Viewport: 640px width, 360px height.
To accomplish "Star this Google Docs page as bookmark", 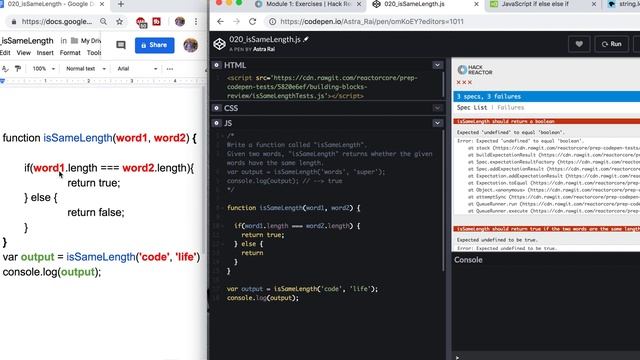I will (x=119, y=22).
